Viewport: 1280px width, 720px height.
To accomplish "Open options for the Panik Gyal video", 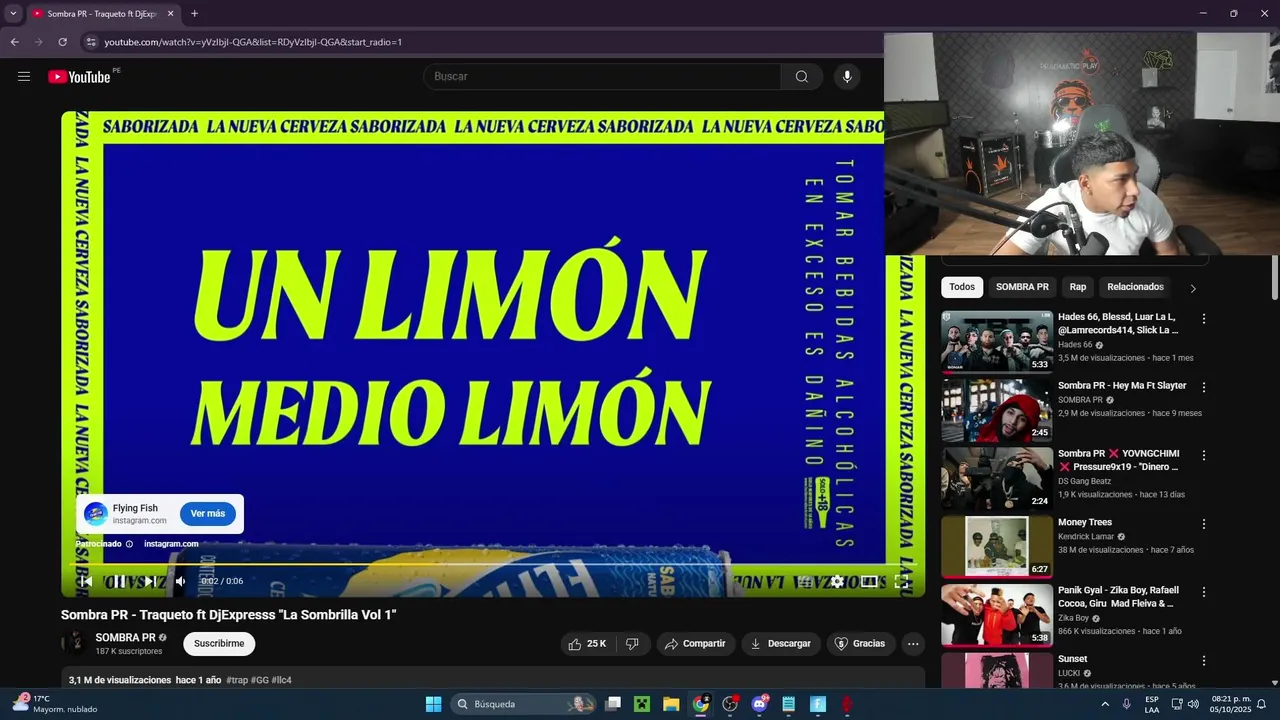I will point(1204,592).
